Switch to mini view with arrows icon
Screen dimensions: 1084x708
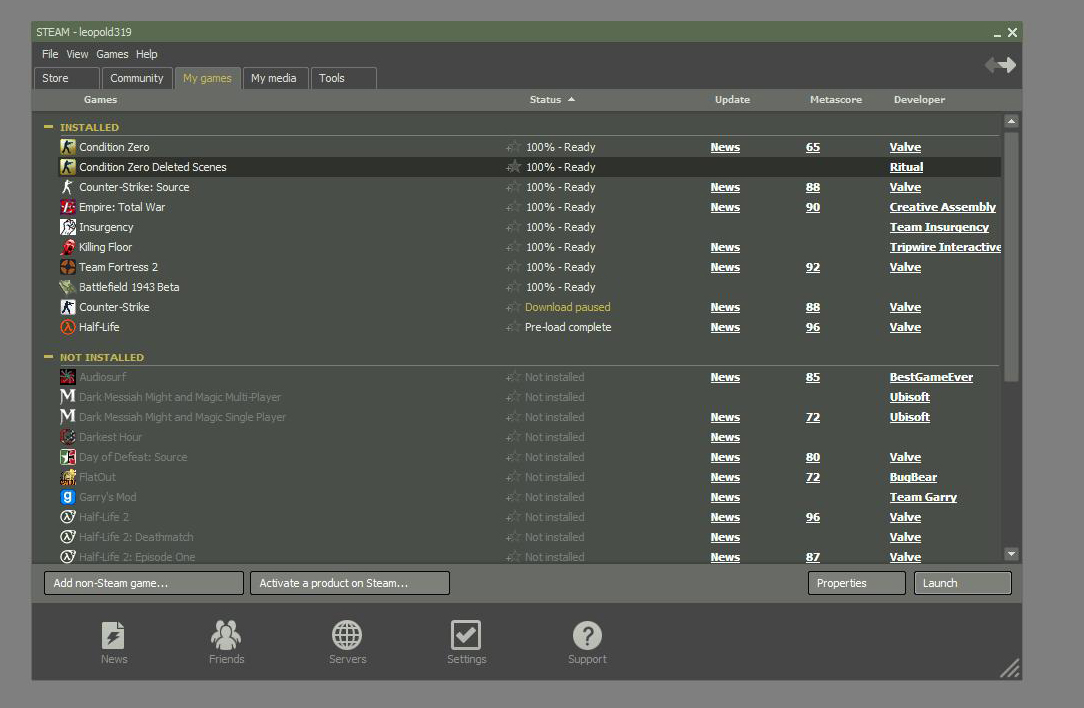1000,65
